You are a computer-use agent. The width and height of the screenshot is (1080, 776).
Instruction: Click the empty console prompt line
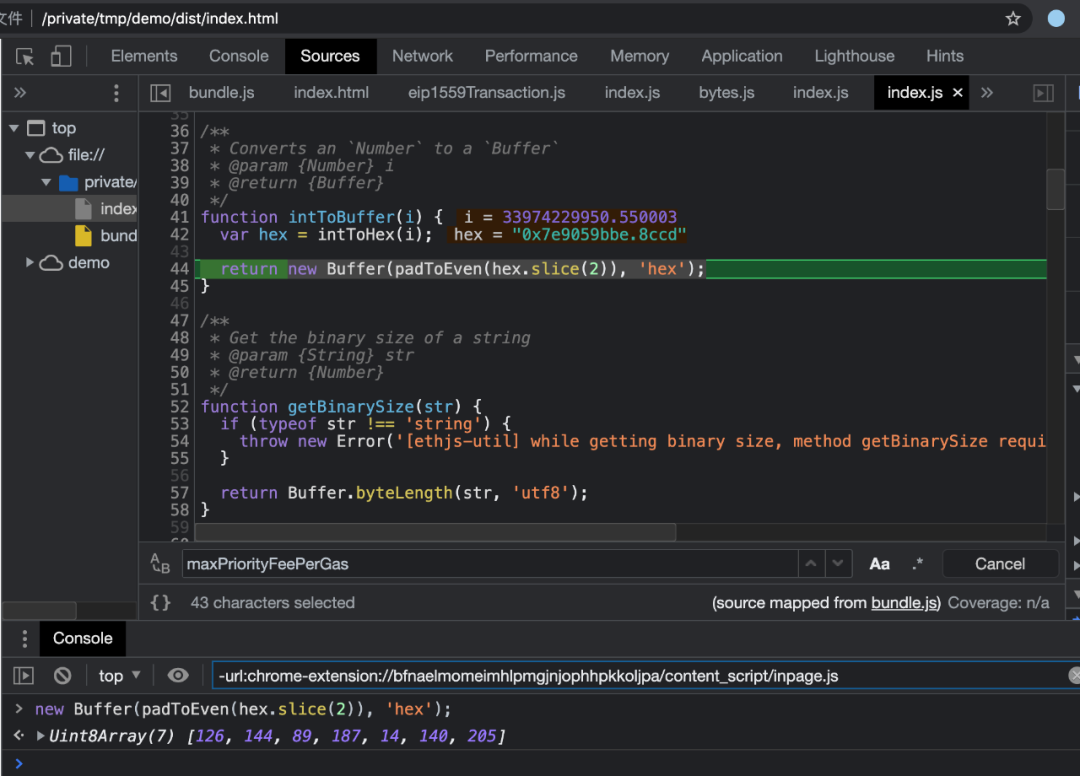coord(540,763)
